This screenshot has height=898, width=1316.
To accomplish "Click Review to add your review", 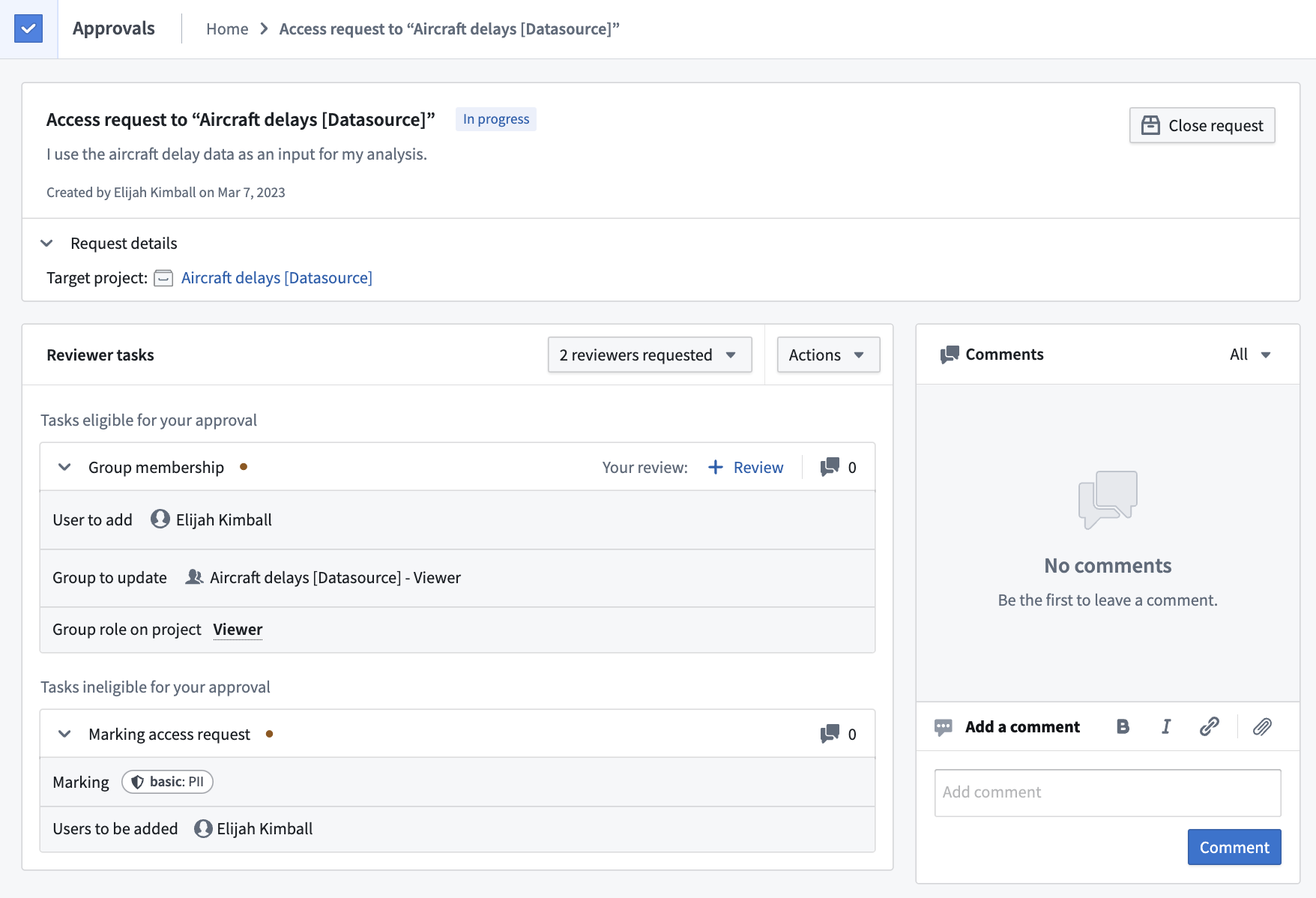I will [746, 467].
